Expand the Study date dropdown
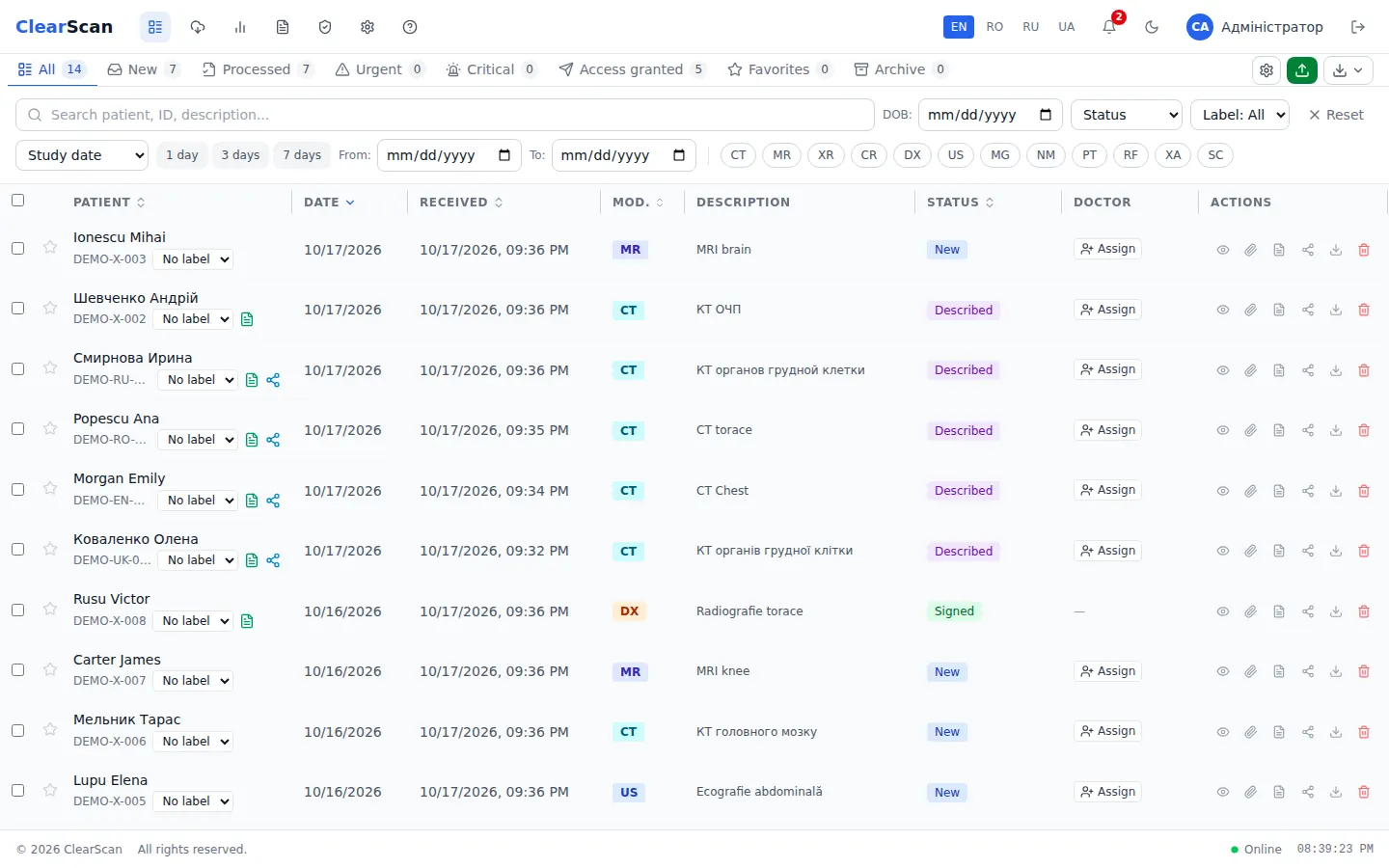1389x868 pixels. pyautogui.click(x=82, y=155)
